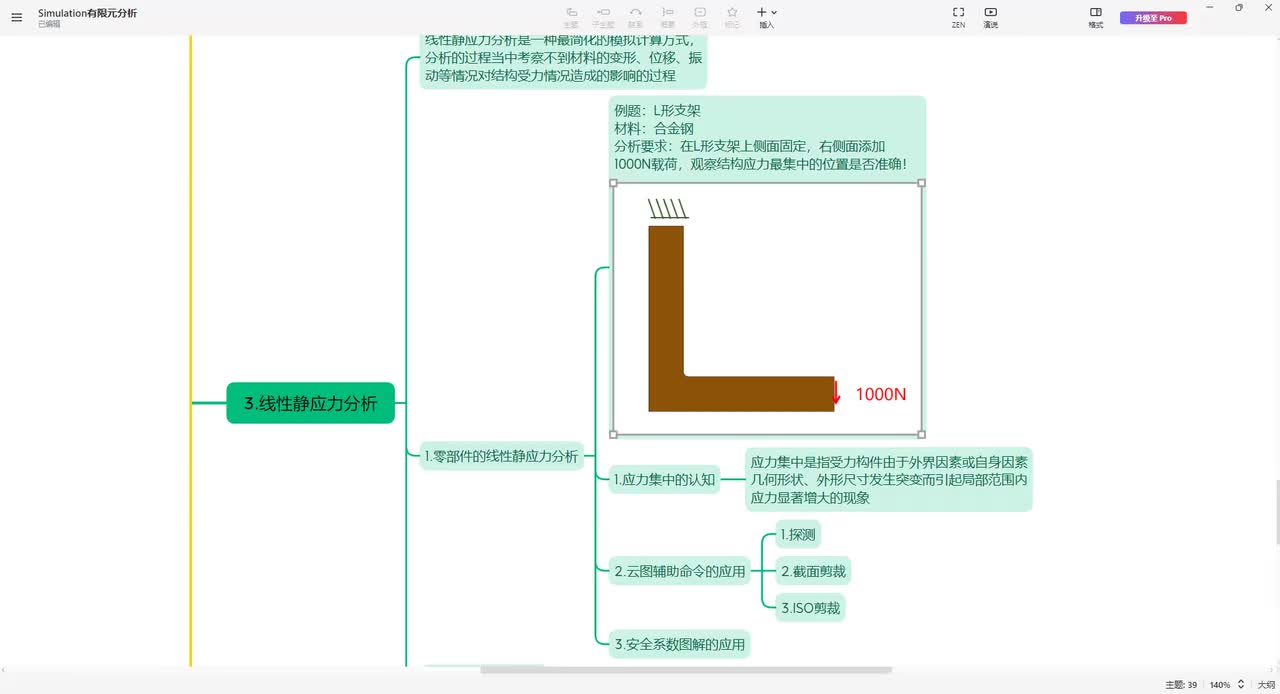
Task: Click the L-bracket image in the topic
Action: pyautogui.click(x=767, y=309)
